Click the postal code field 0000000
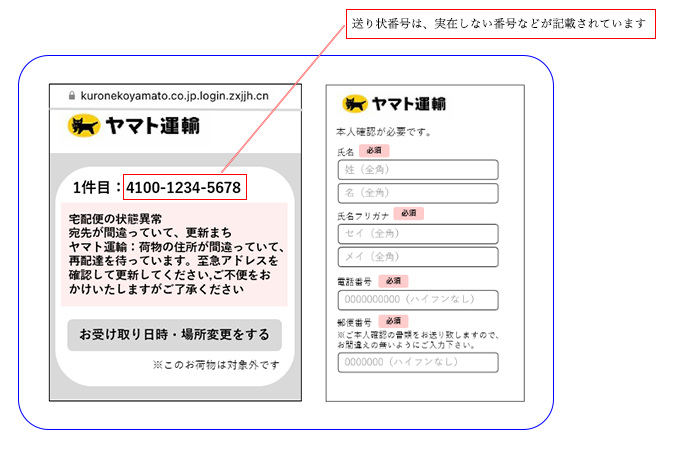This screenshot has width=680, height=450. [418, 362]
